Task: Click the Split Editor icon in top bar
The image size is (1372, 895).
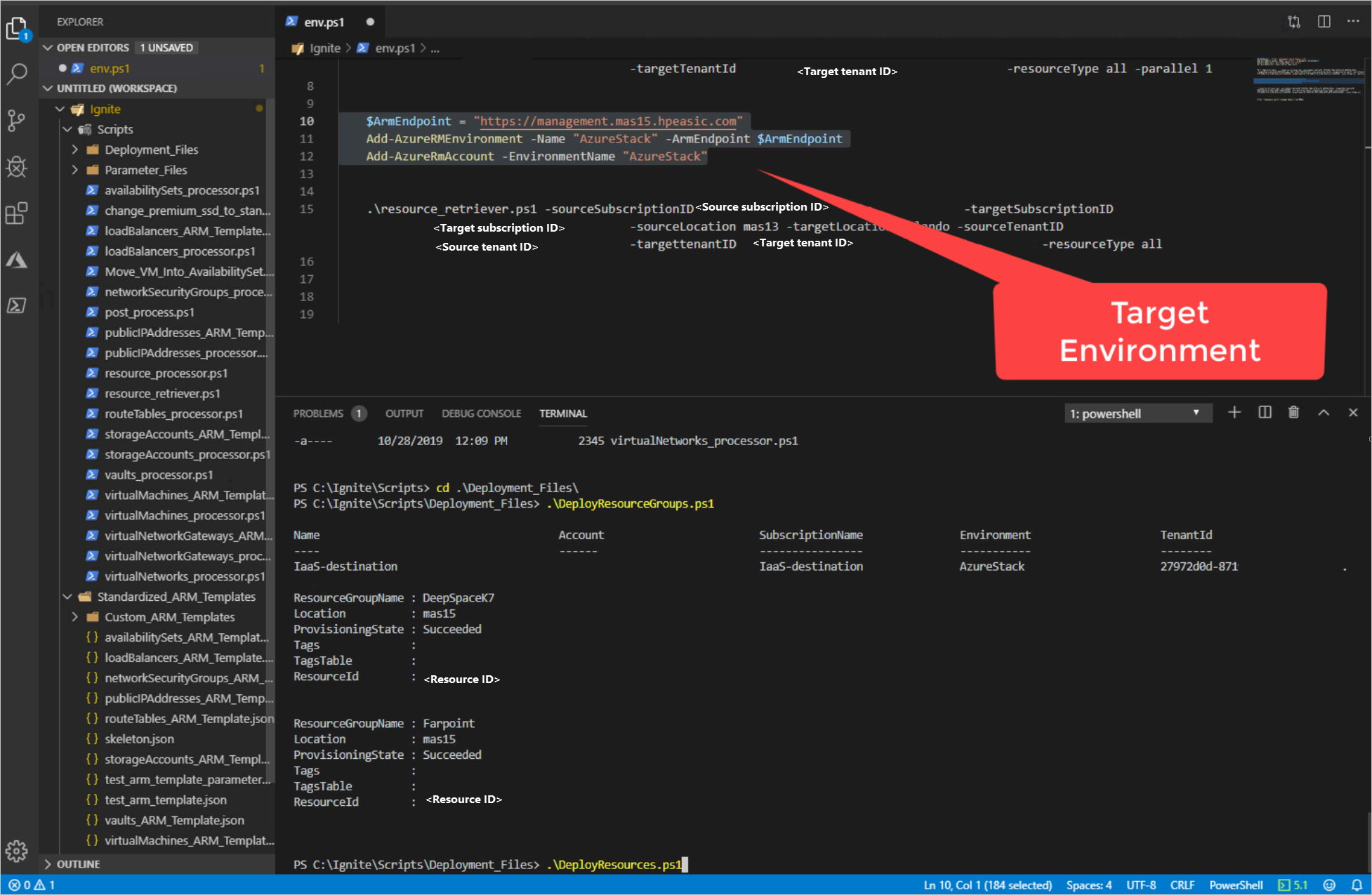Action: point(1325,21)
